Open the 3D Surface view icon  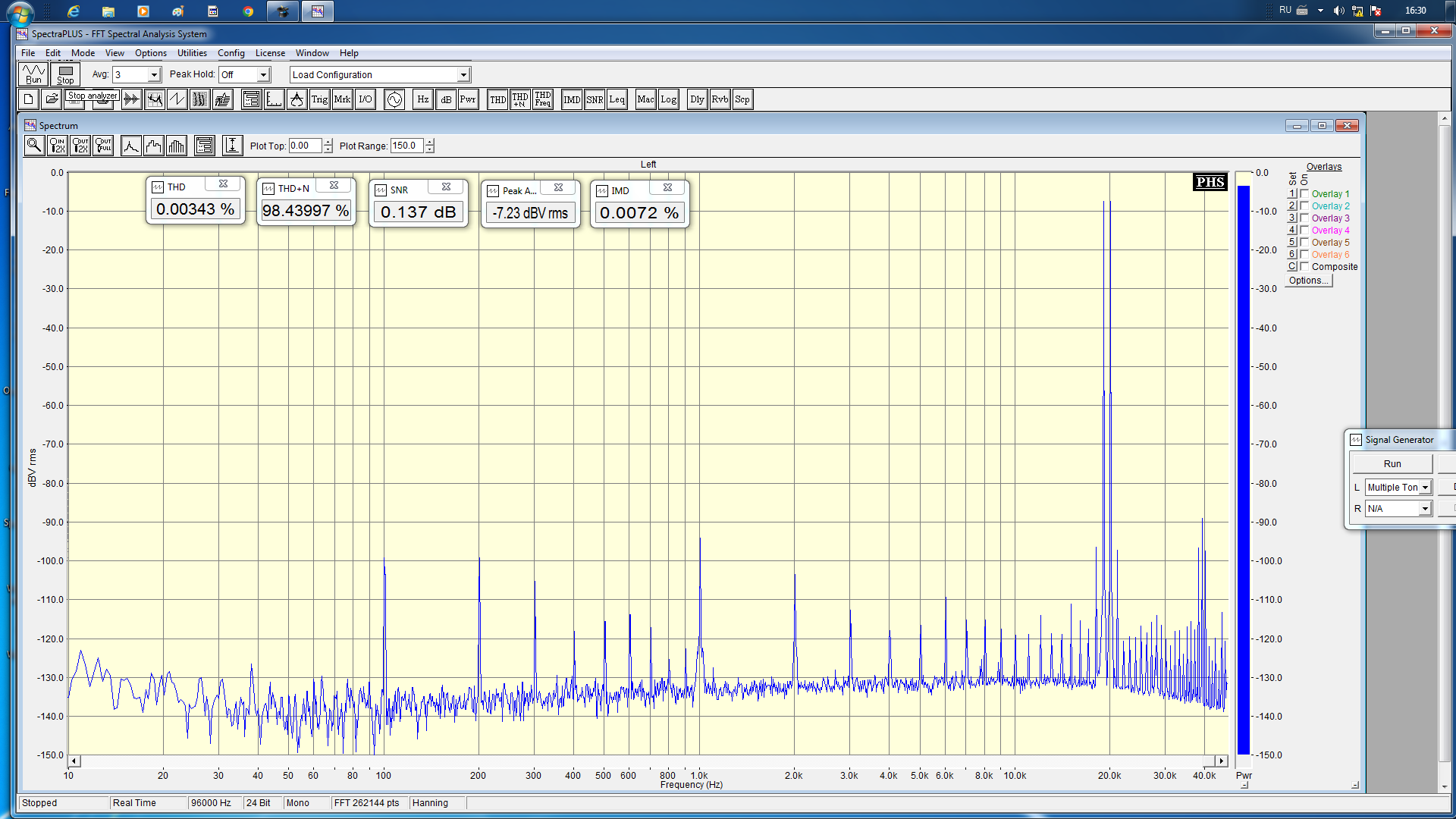[223, 99]
